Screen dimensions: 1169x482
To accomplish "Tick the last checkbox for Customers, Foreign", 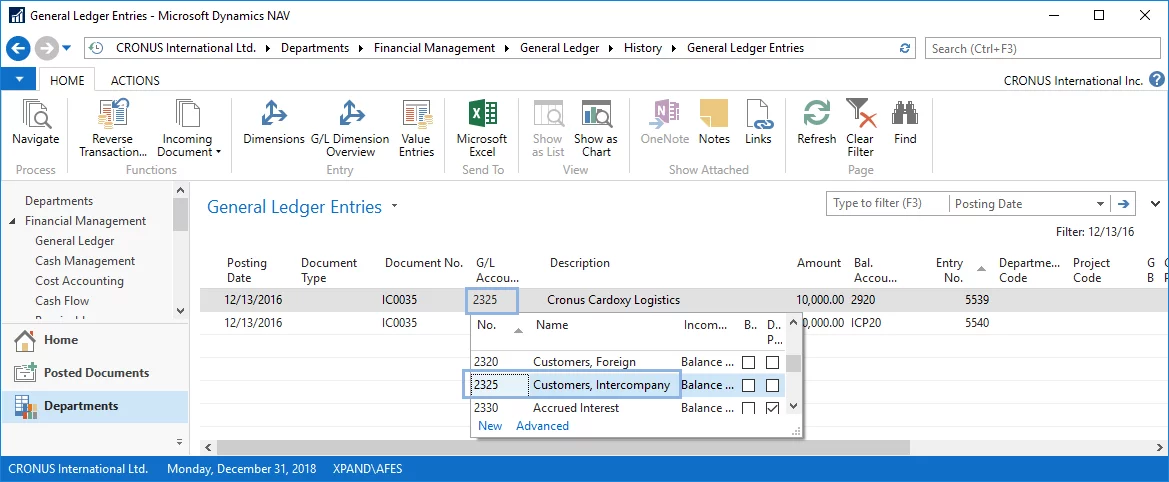I will (x=772, y=362).
